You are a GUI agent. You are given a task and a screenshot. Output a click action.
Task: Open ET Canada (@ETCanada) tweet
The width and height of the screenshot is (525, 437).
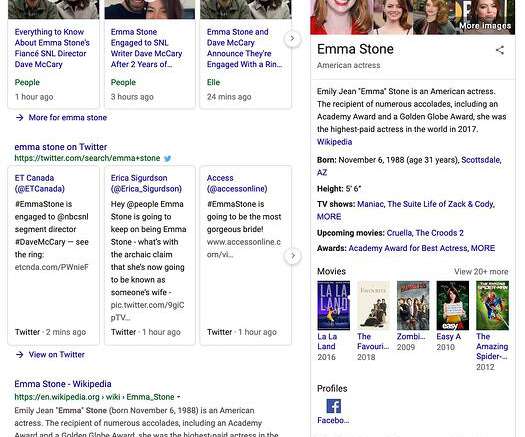click(40, 183)
